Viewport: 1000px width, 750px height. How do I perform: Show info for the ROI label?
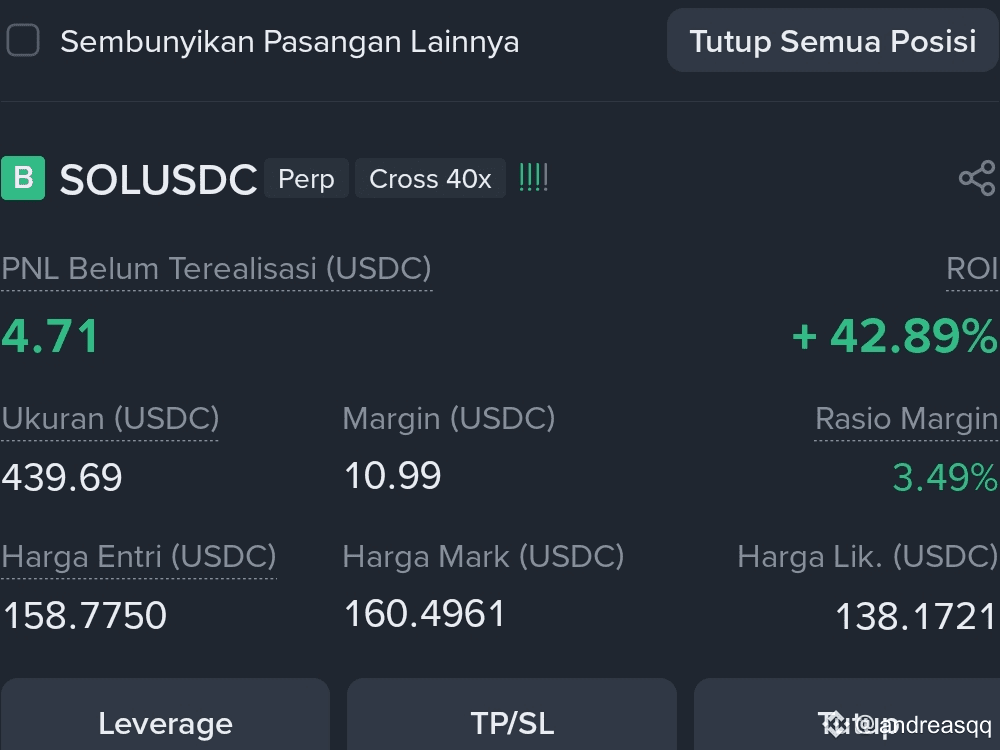pos(972,268)
